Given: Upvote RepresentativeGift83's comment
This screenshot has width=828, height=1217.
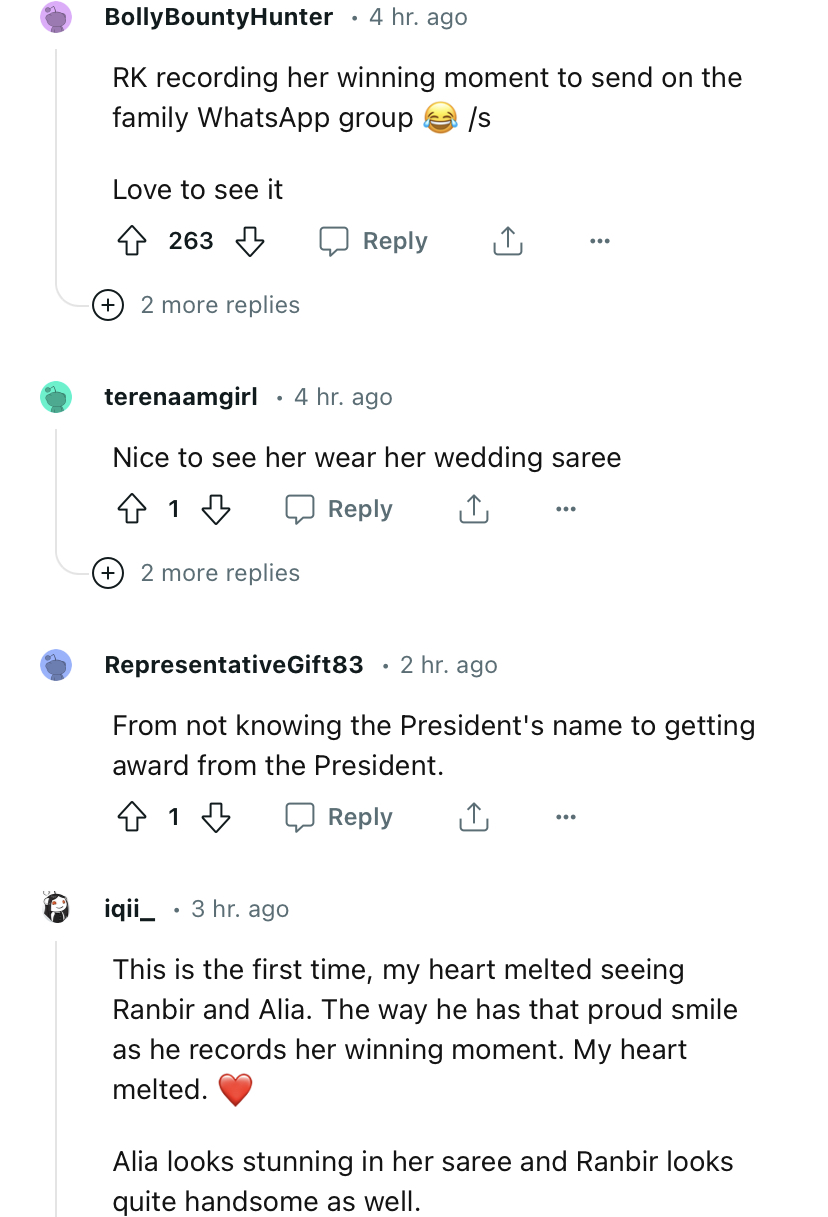Looking at the screenshot, I should [133, 817].
